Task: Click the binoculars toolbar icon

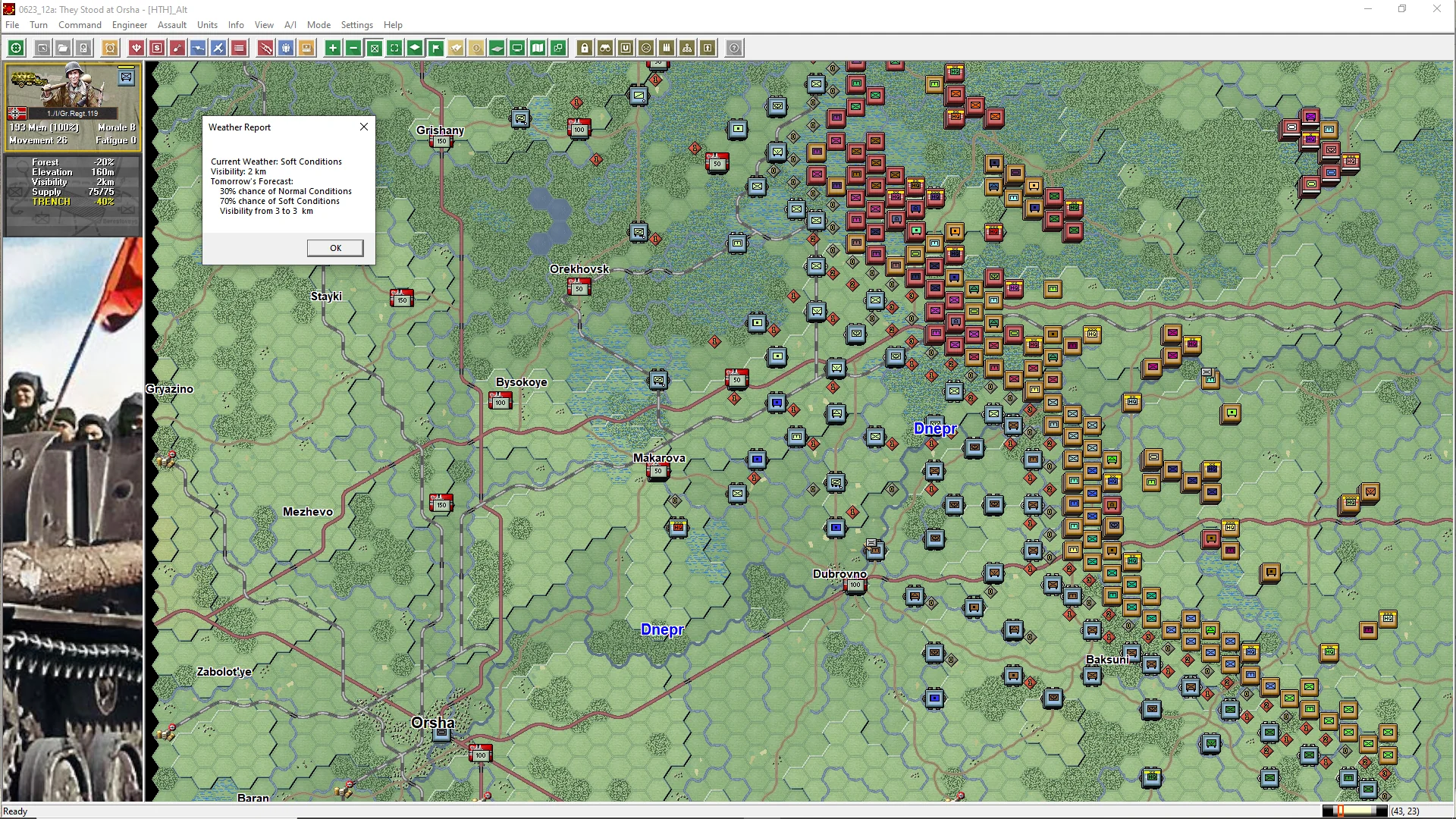Action: pyautogui.click(x=605, y=49)
